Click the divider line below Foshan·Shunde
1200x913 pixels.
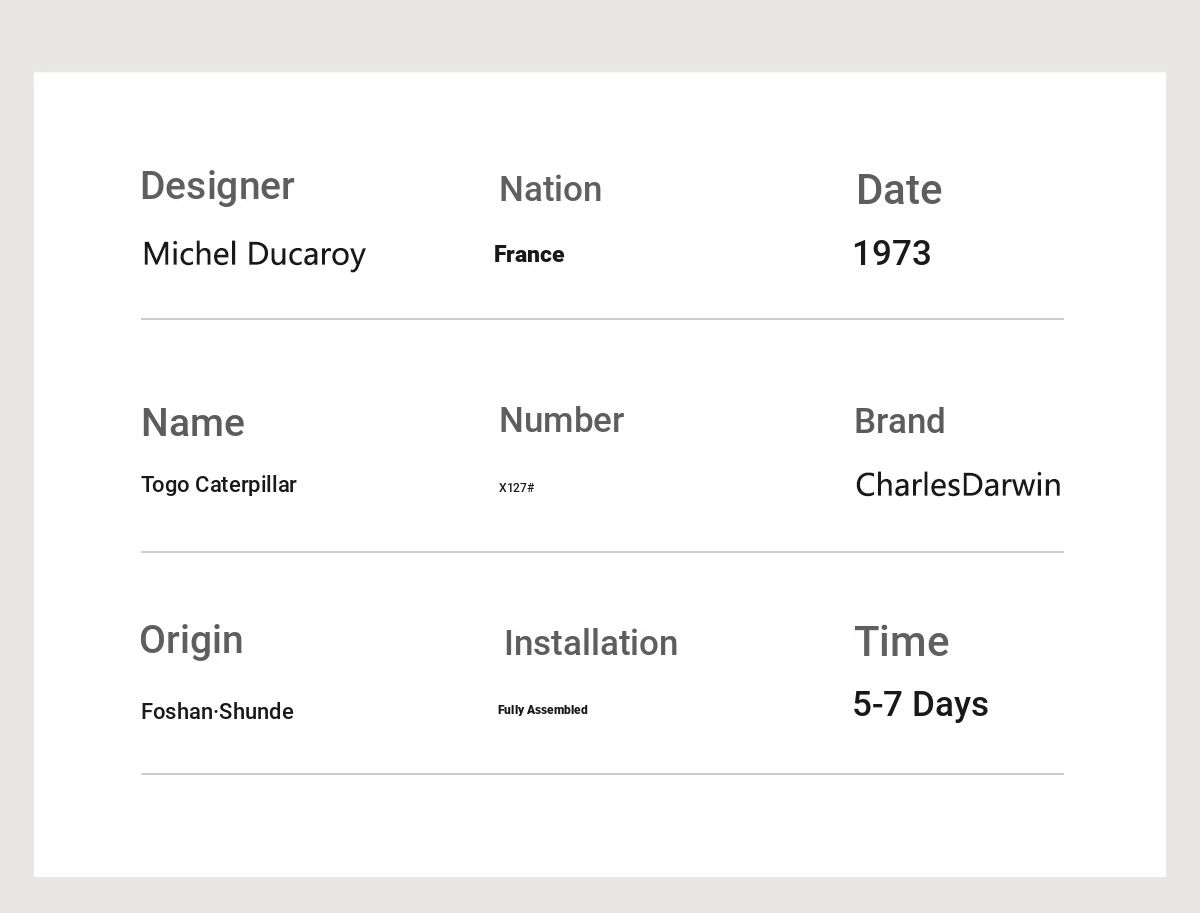602,774
